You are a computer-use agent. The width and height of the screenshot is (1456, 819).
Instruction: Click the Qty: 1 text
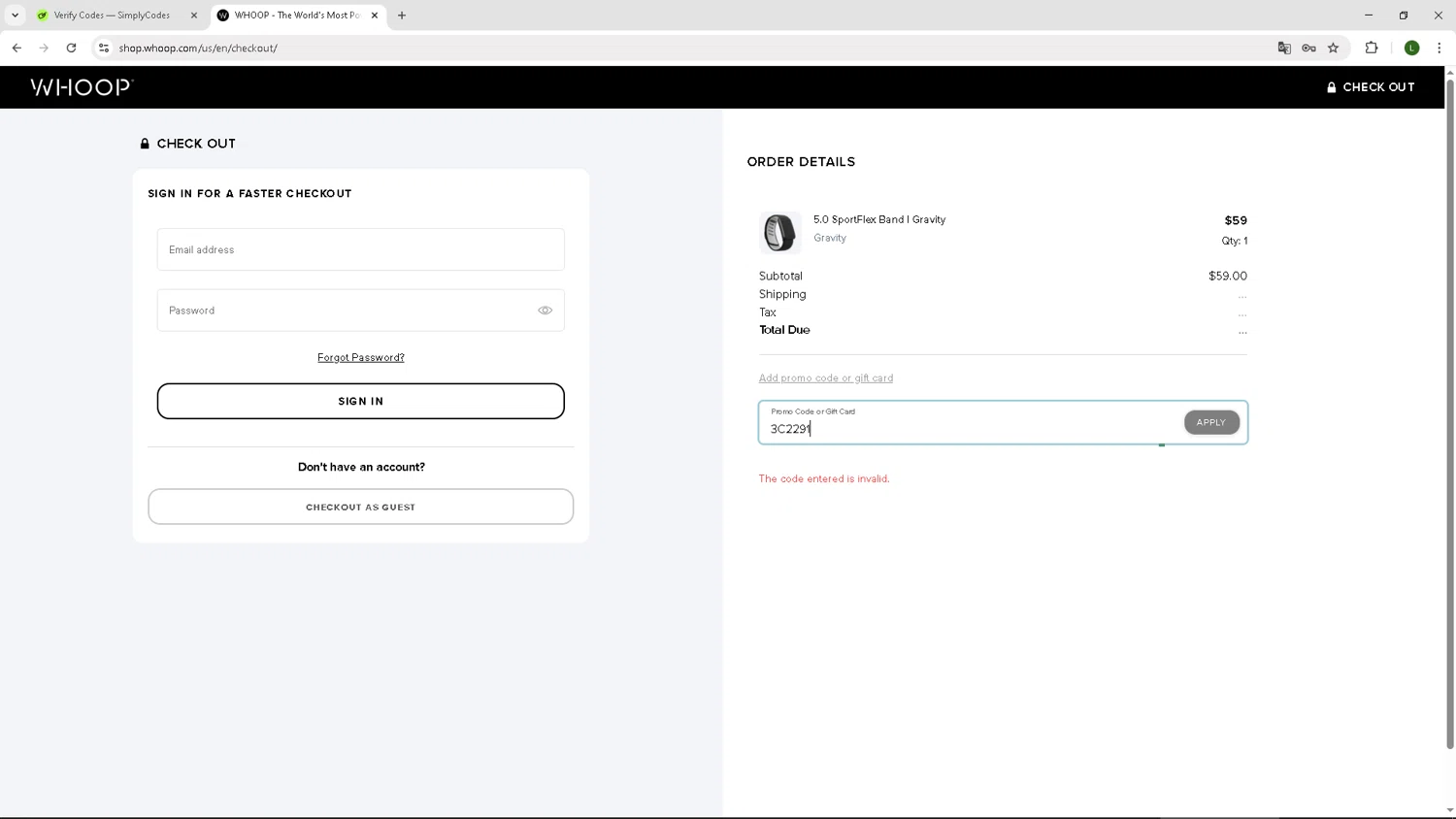[1235, 241]
